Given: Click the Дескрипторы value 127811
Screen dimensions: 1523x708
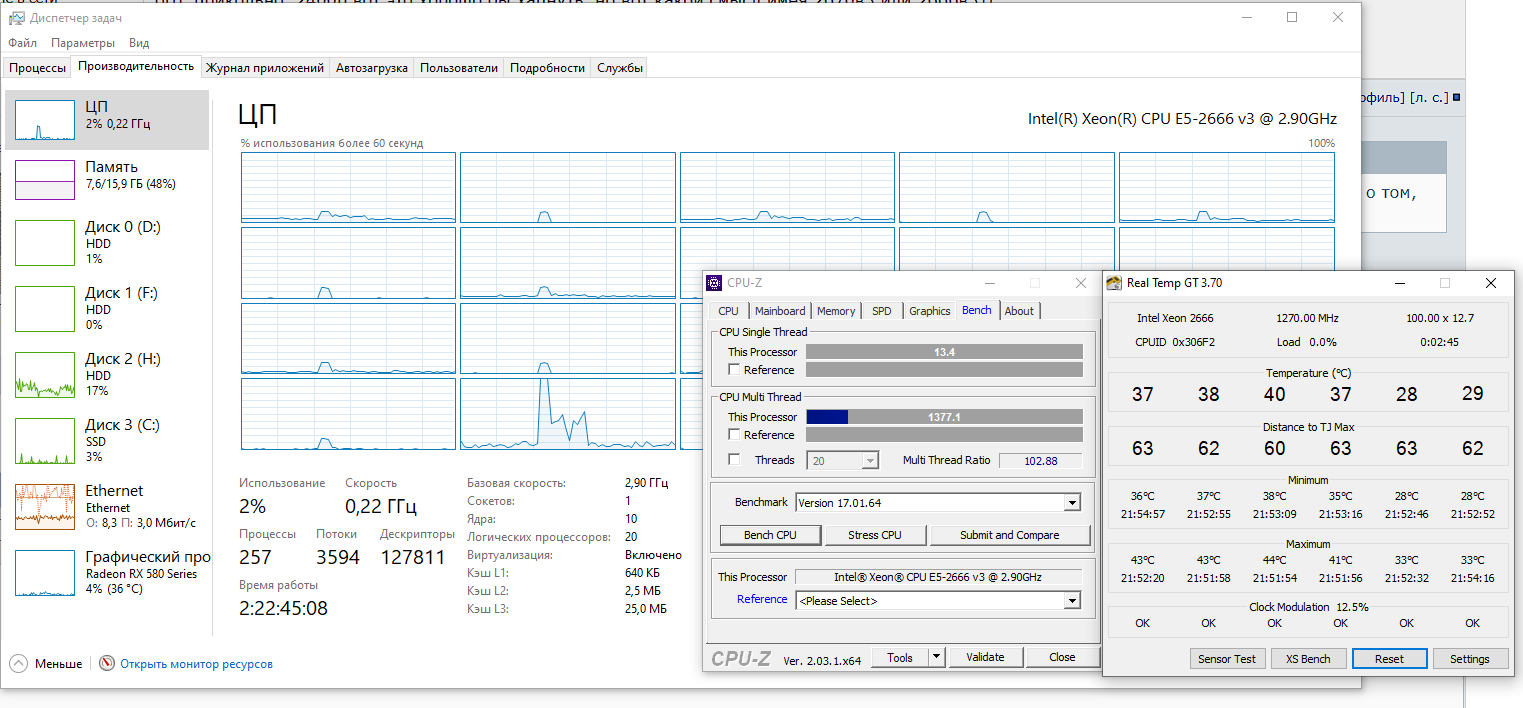Looking at the screenshot, I should coord(413,558).
